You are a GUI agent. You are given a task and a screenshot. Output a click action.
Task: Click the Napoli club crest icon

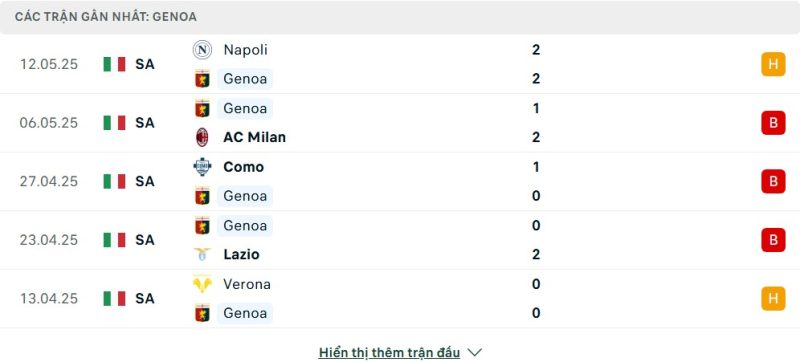202,50
